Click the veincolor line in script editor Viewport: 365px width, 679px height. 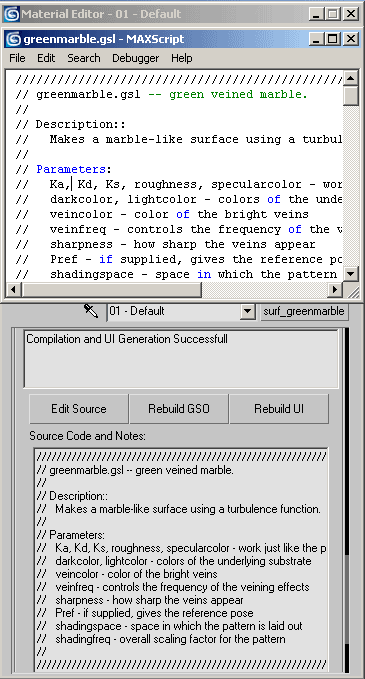pyautogui.click(x=162, y=214)
